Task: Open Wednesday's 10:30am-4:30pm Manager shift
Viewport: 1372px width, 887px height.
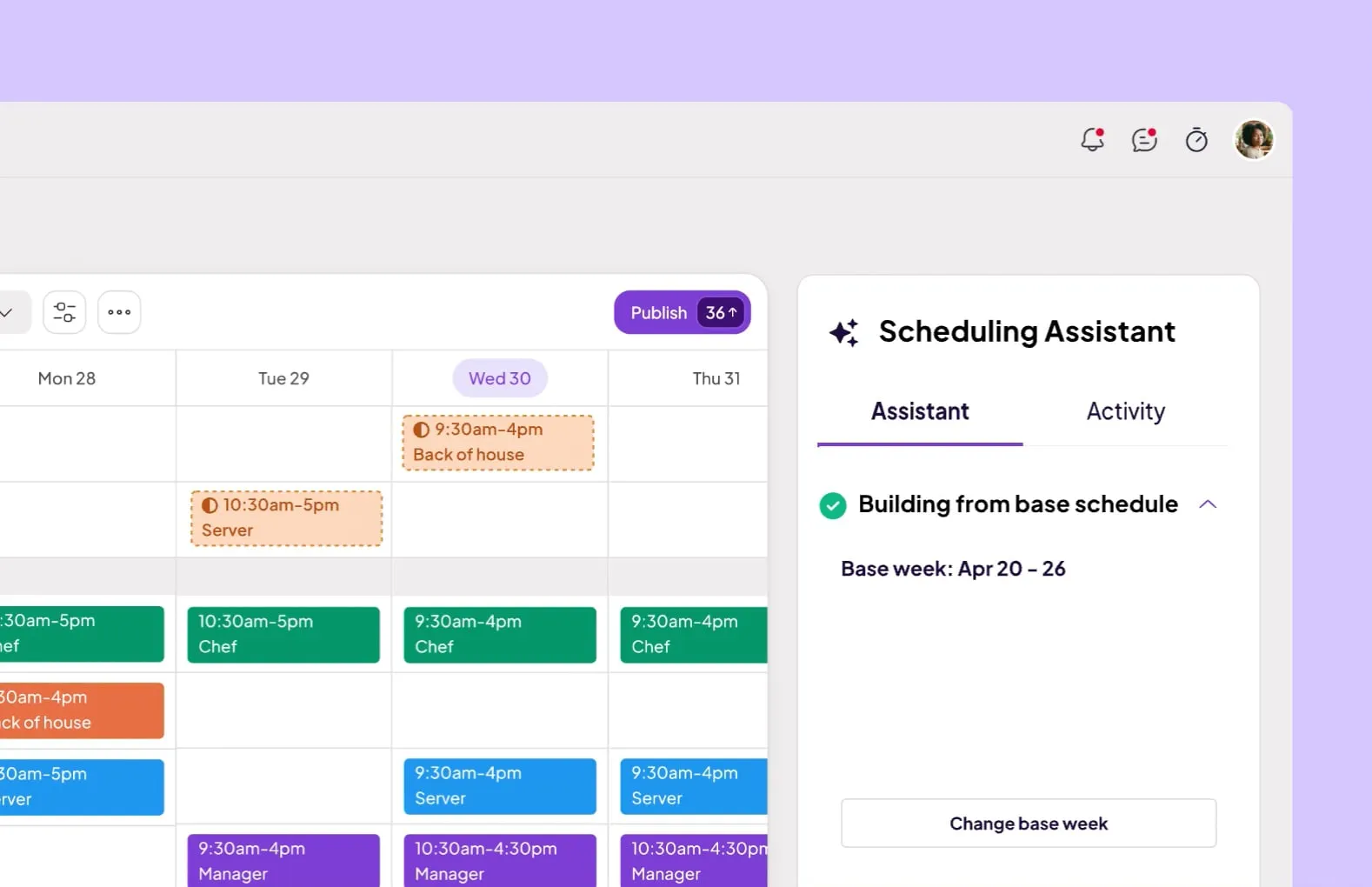Action: 500,861
